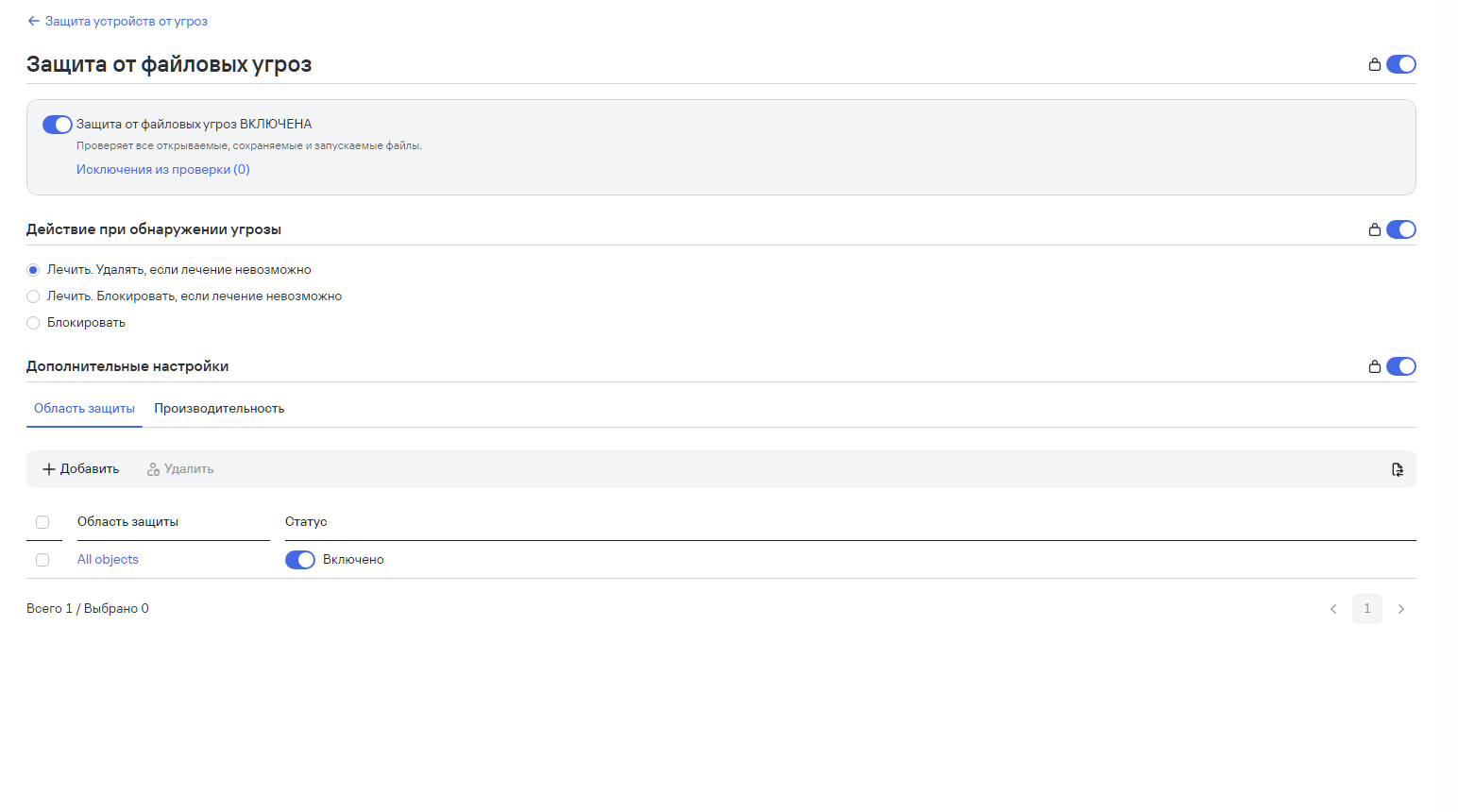Open the Область защиты tab
1458x812 pixels.
click(84, 409)
